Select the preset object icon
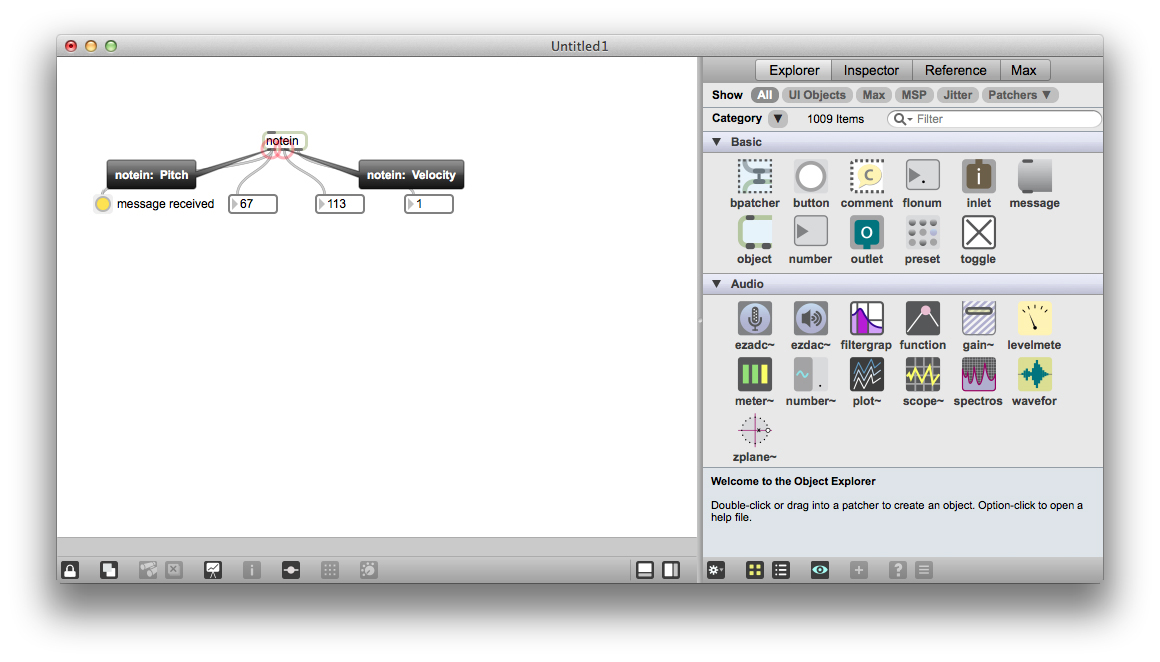Viewport: 1160px width, 662px height. pos(923,232)
